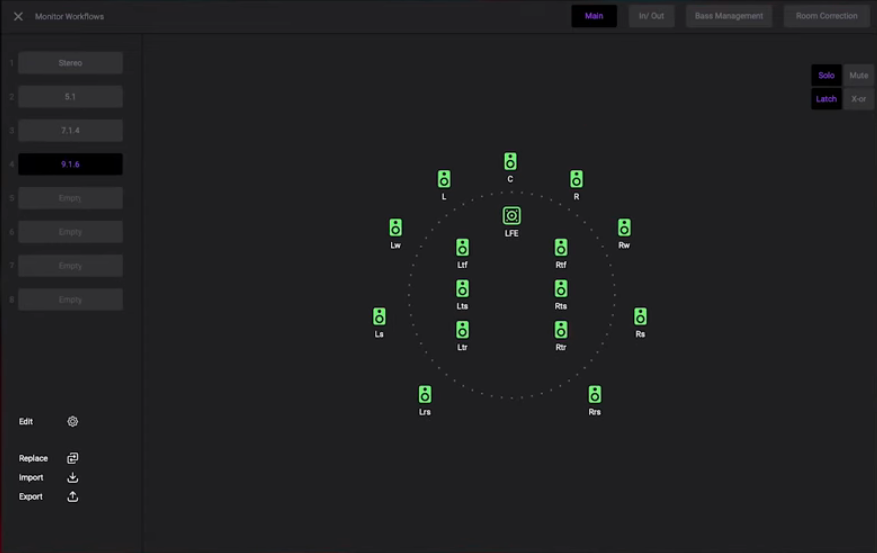This screenshot has height=553, width=877.
Task: Click the Rtr top rear speaker
Action: tap(561, 330)
